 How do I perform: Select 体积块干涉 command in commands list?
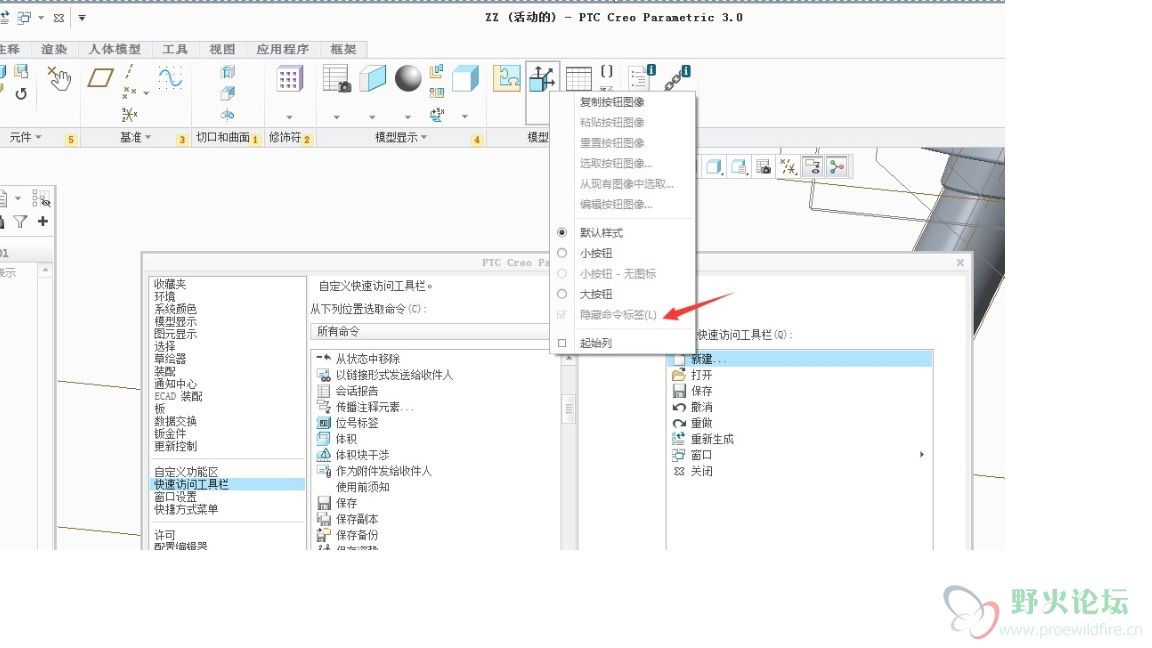click(x=362, y=456)
